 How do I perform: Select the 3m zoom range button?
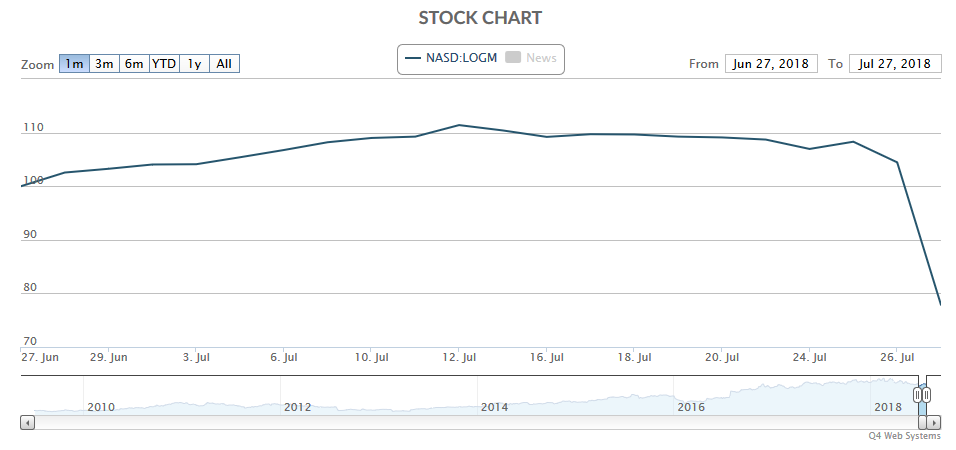coord(104,63)
